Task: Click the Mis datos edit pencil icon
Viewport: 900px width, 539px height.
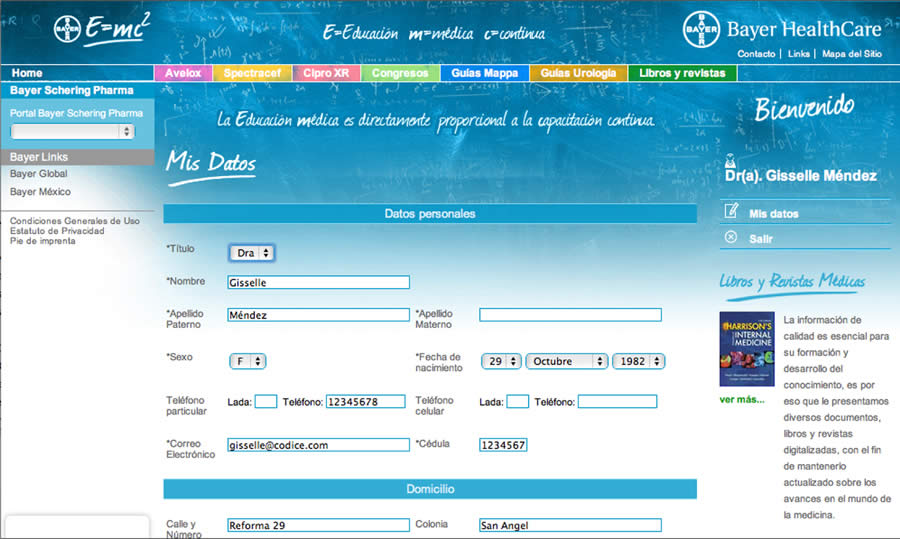Action: pos(731,211)
